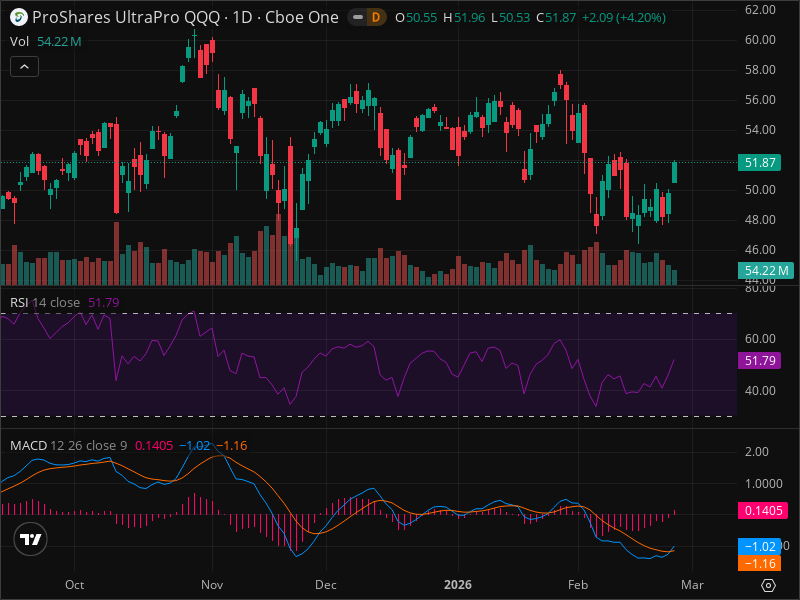Click the current price label 51.87
Screen dimensions: 800x600
point(760,163)
